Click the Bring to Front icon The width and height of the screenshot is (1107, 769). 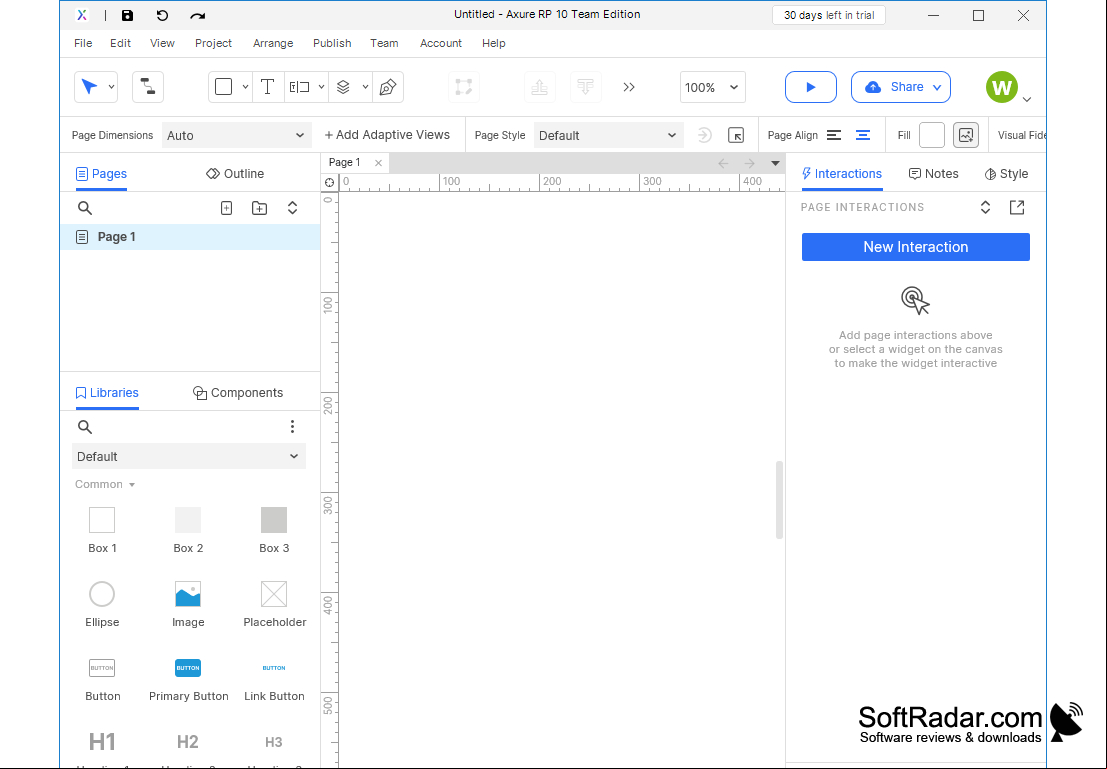(x=539, y=87)
